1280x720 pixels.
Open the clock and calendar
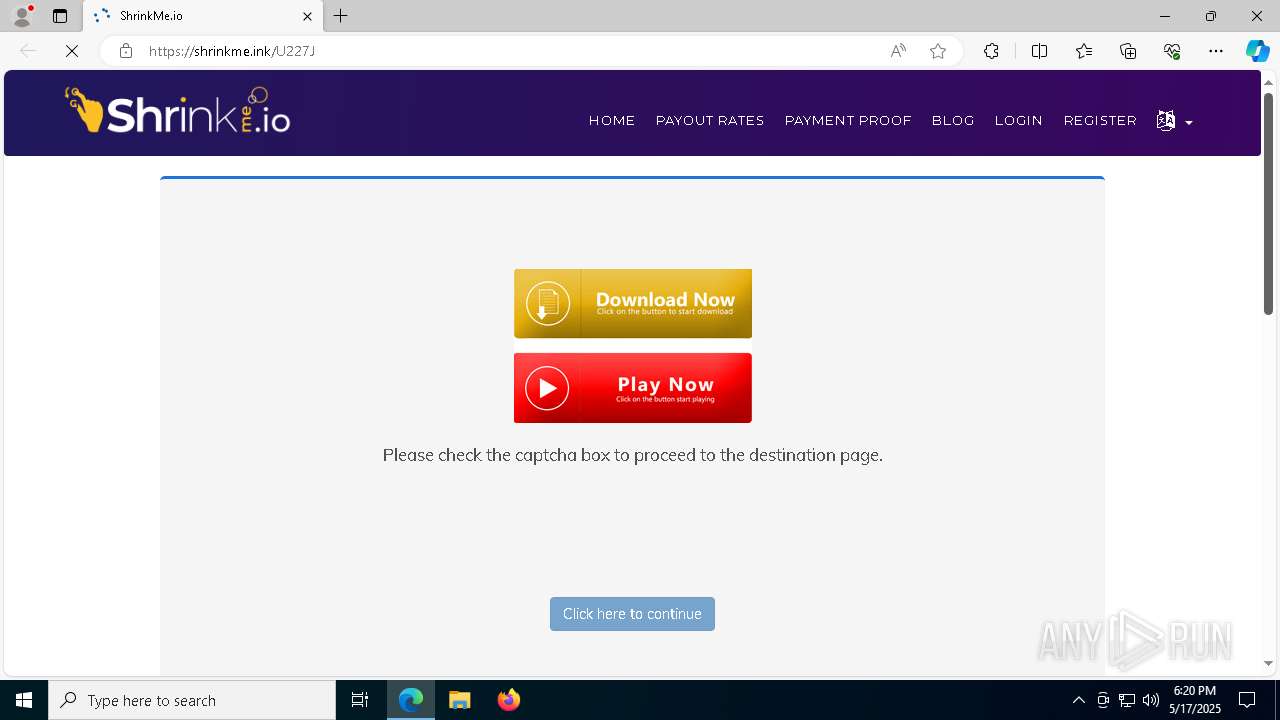click(x=1195, y=700)
